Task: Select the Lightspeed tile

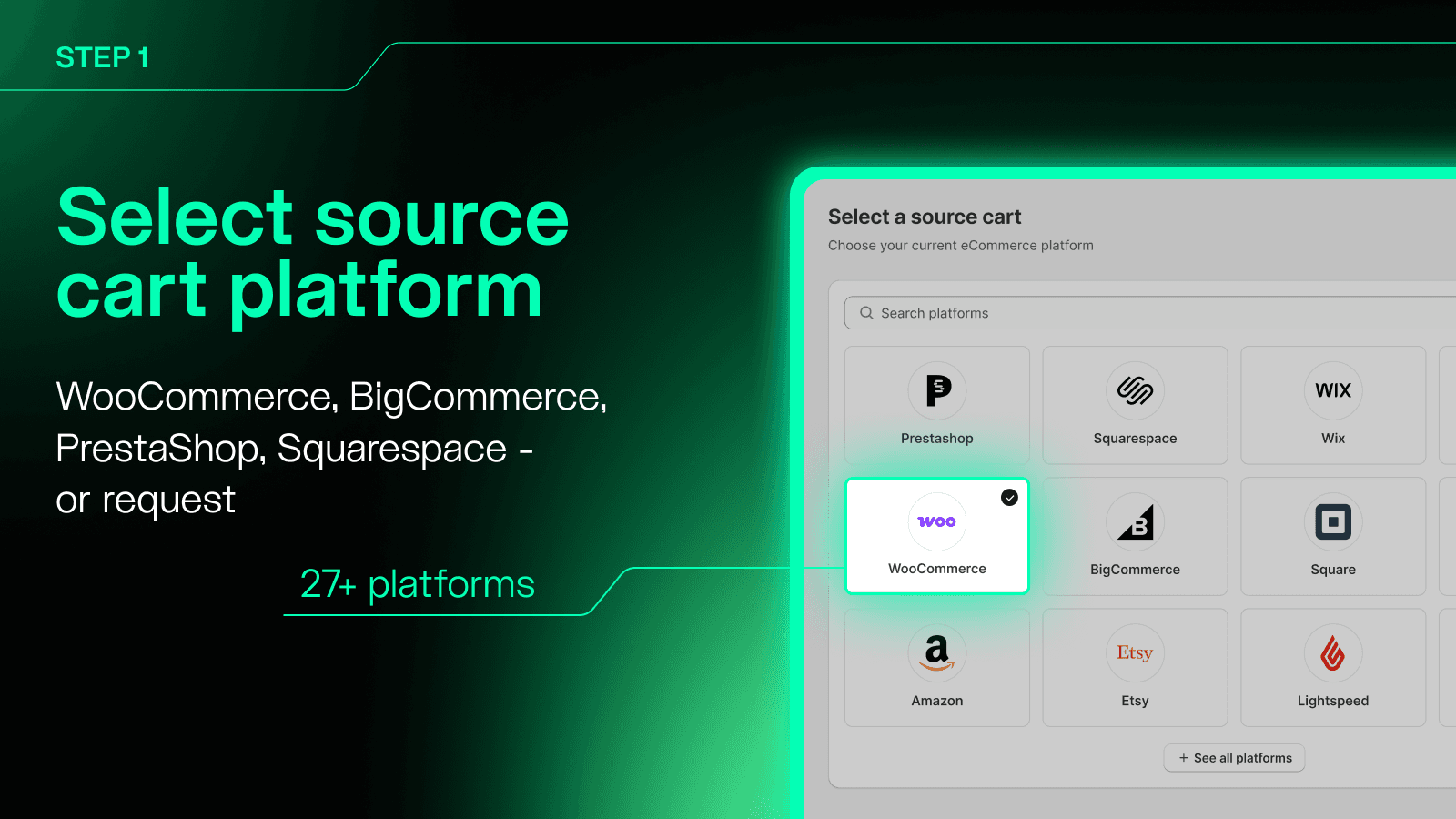Action: (1332, 667)
